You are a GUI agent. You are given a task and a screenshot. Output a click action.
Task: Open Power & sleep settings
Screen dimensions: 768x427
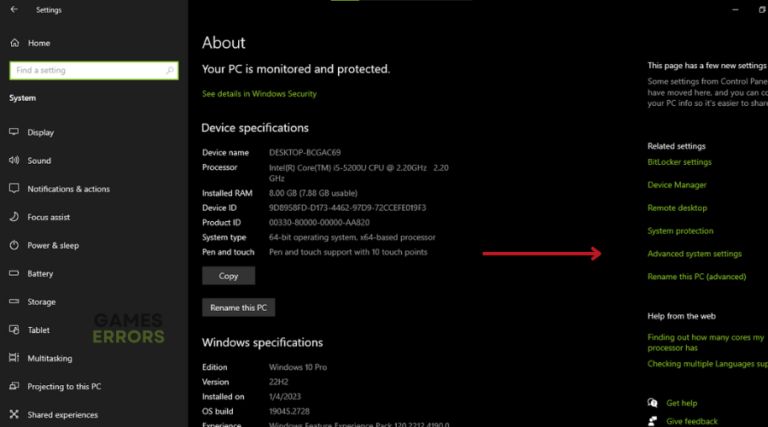53,245
